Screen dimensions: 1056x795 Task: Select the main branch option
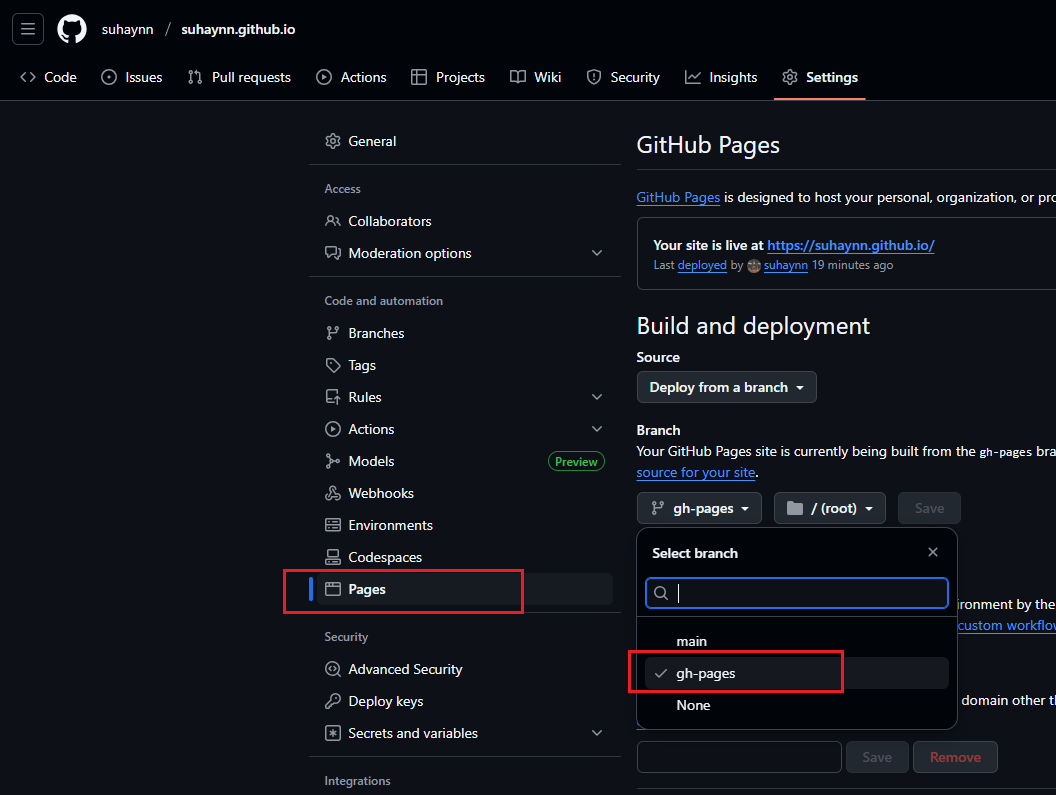[x=691, y=641]
